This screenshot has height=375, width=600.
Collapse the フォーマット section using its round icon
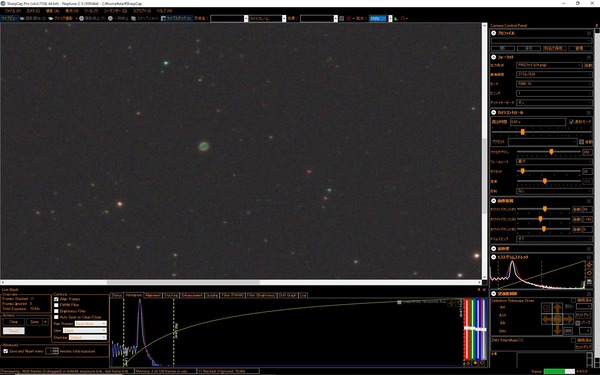[x=494, y=57]
